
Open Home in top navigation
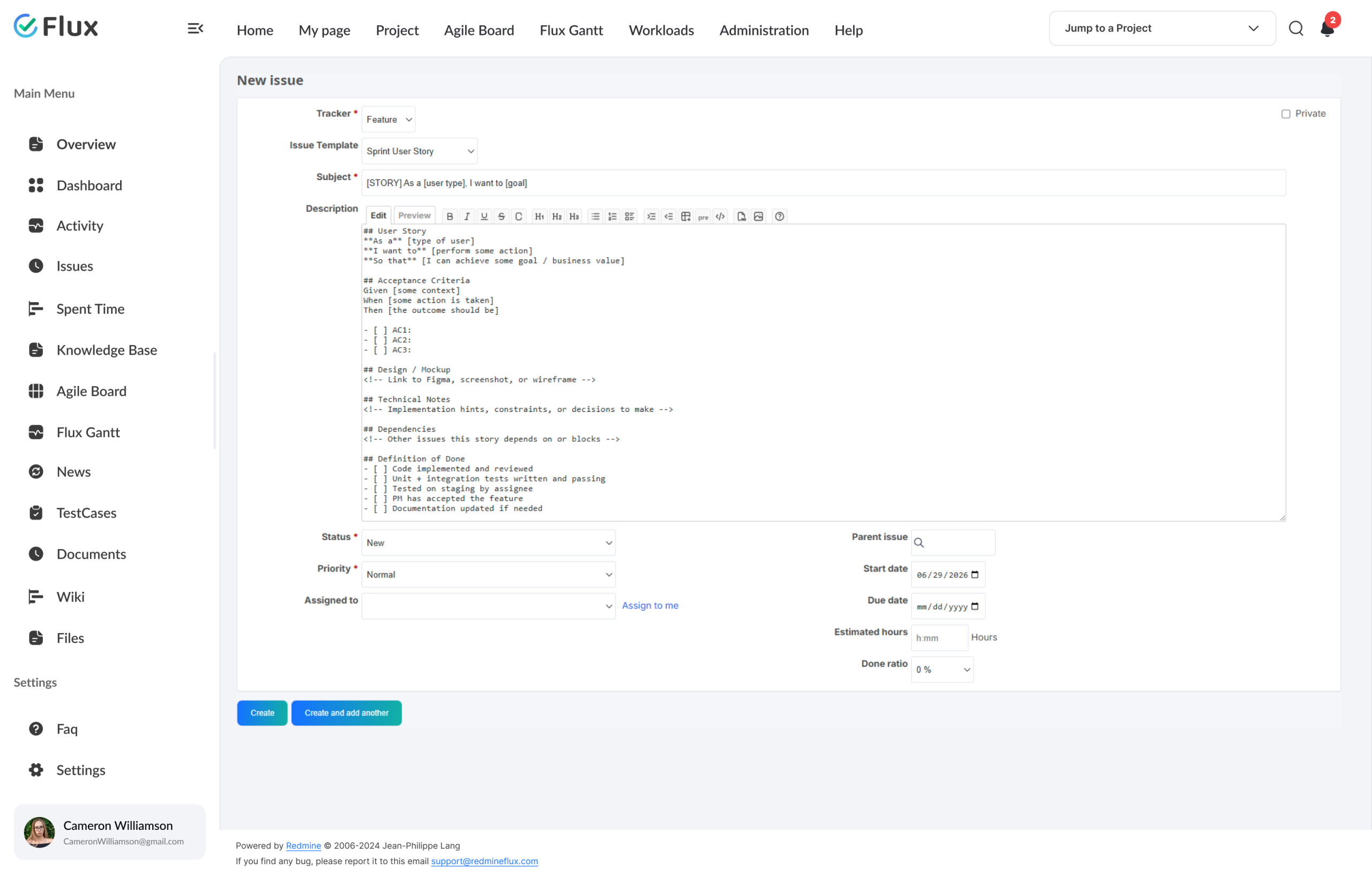coord(255,30)
